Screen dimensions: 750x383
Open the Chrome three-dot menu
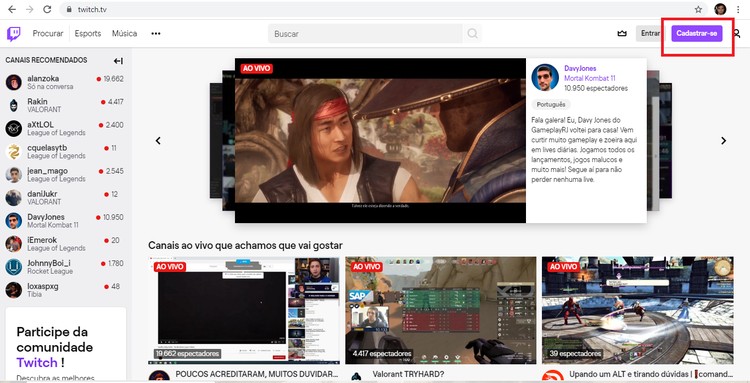coord(739,9)
